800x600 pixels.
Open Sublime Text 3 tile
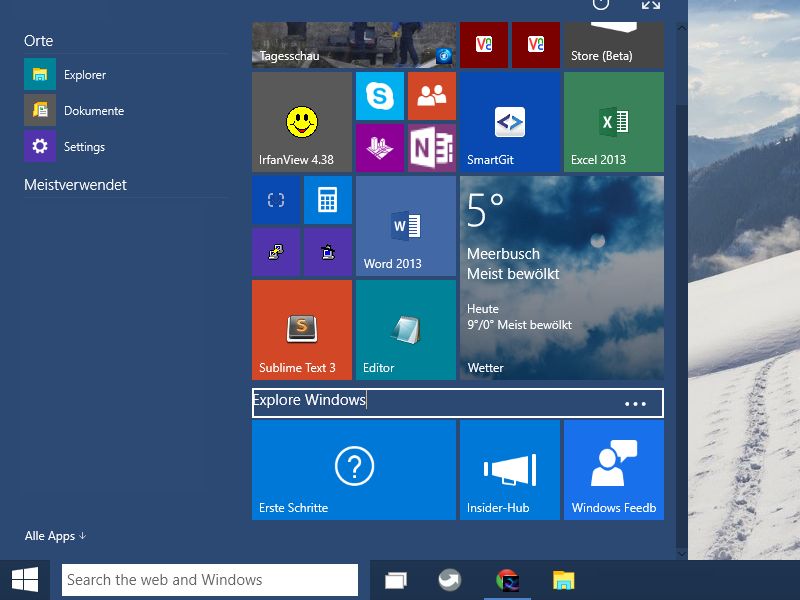302,330
